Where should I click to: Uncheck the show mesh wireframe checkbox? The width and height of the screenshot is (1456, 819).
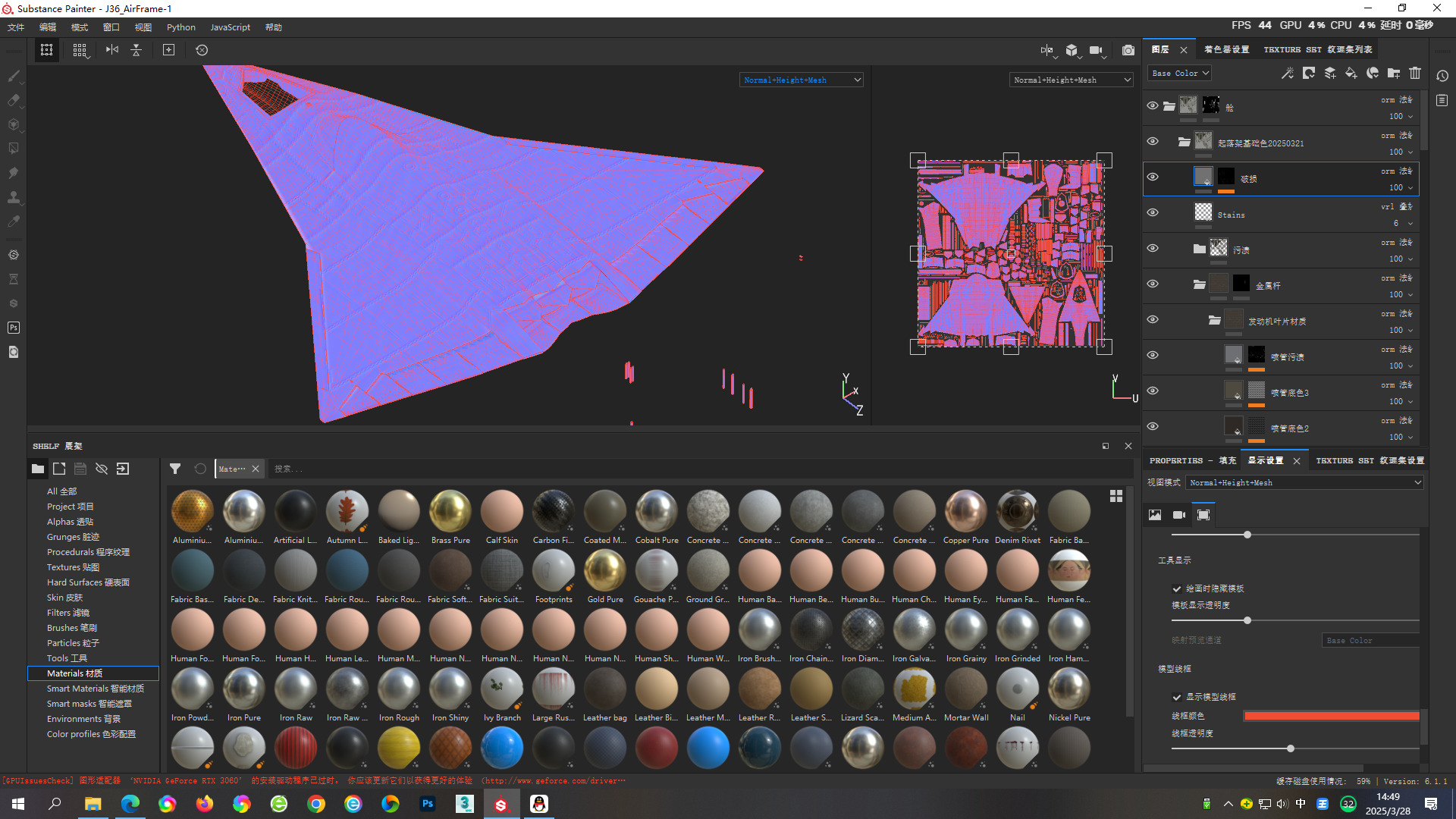pyautogui.click(x=1177, y=697)
